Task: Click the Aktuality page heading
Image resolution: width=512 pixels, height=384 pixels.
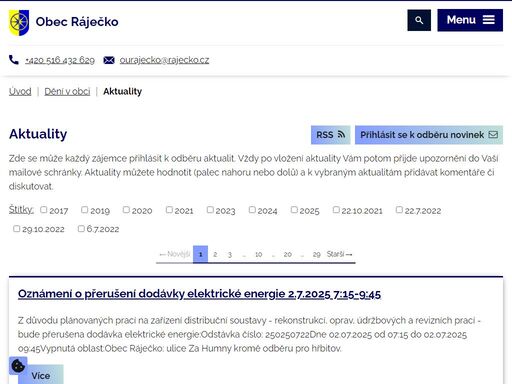Action: click(38, 134)
